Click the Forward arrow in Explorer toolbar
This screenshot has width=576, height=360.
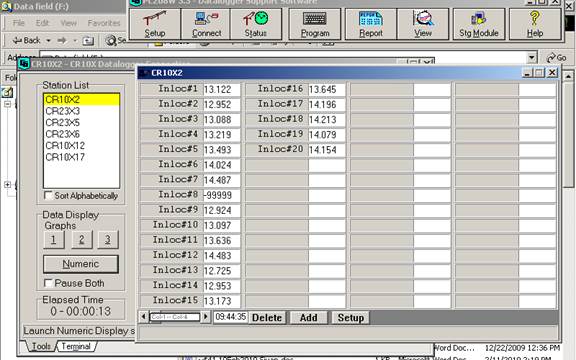(62, 40)
